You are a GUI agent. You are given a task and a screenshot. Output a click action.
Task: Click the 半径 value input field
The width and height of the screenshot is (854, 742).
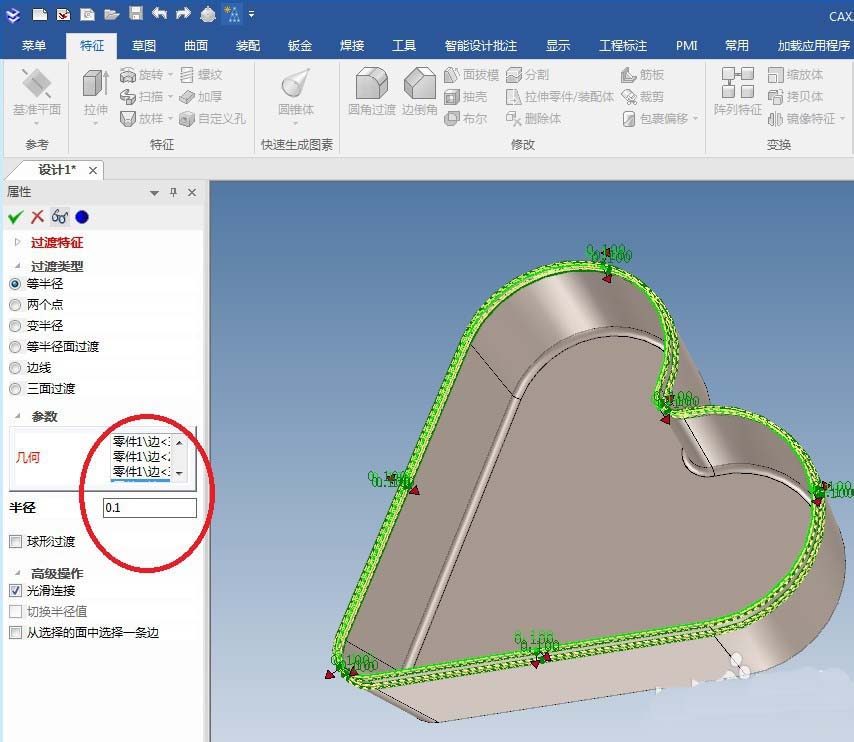[x=149, y=508]
